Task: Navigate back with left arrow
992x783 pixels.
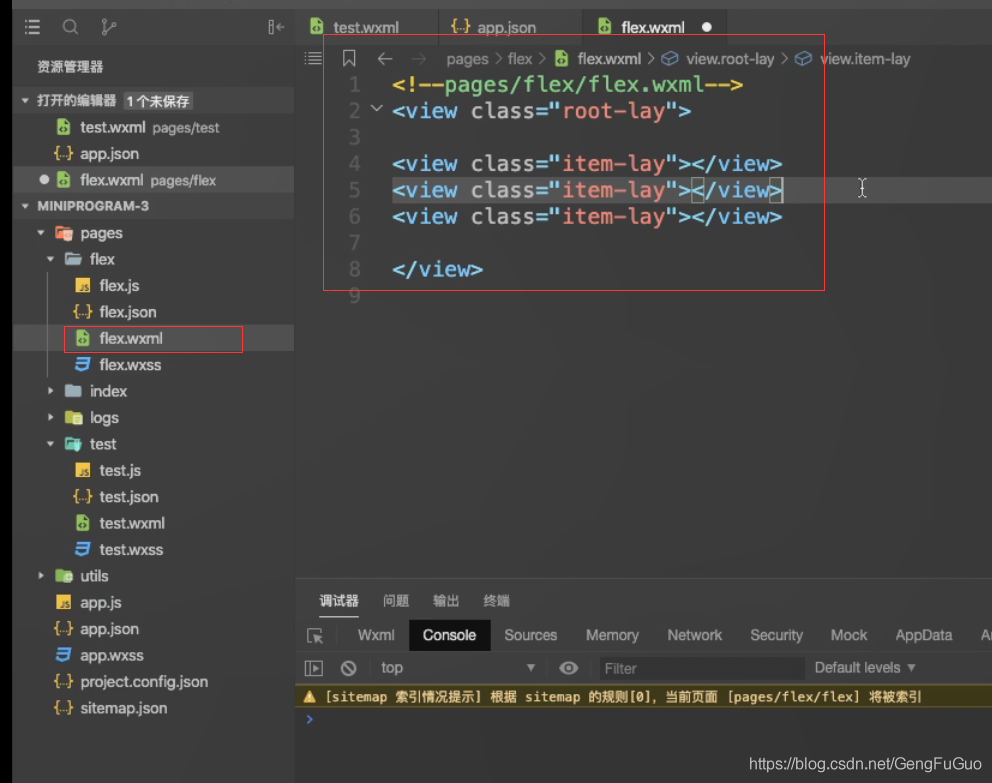Action: click(x=385, y=59)
